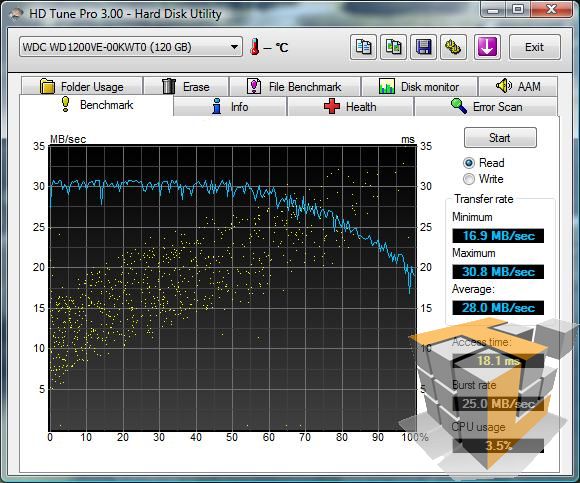Viewport: 580px width, 483px height.
Task: Click the Average value 28.0 MB/sec
Action: [498, 308]
